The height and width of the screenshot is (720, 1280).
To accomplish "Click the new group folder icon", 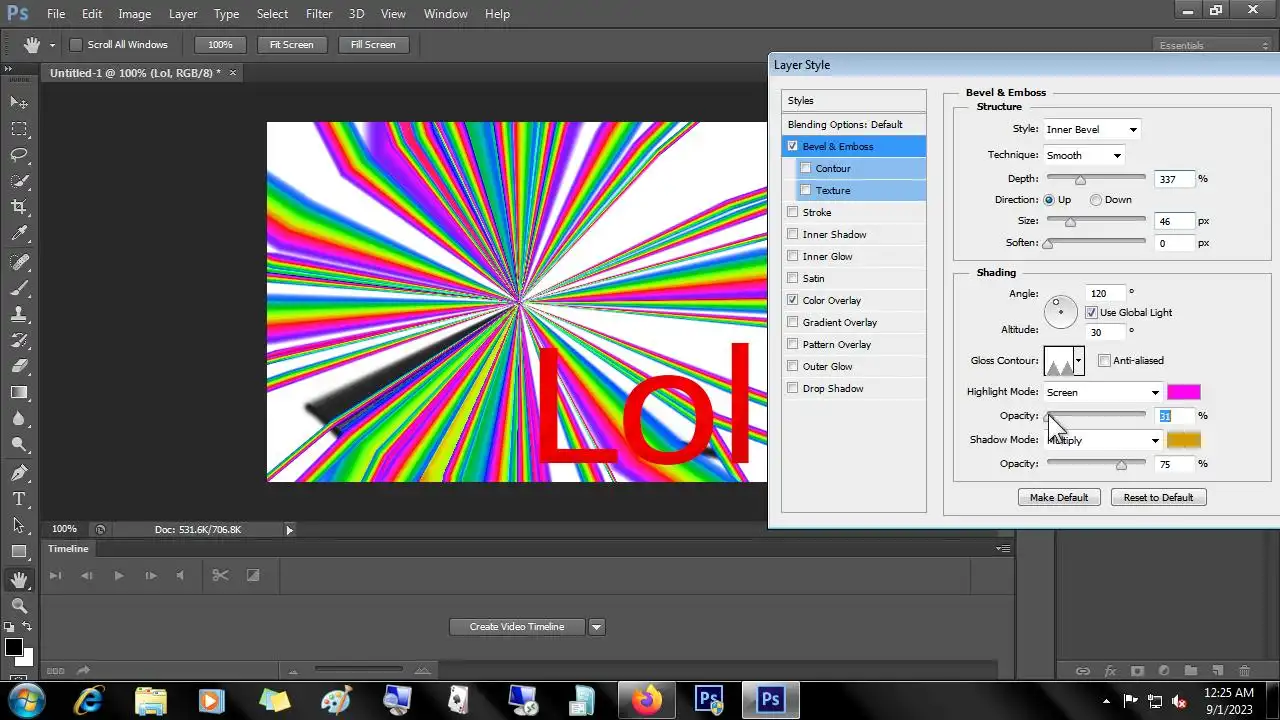I will coord(1191,671).
